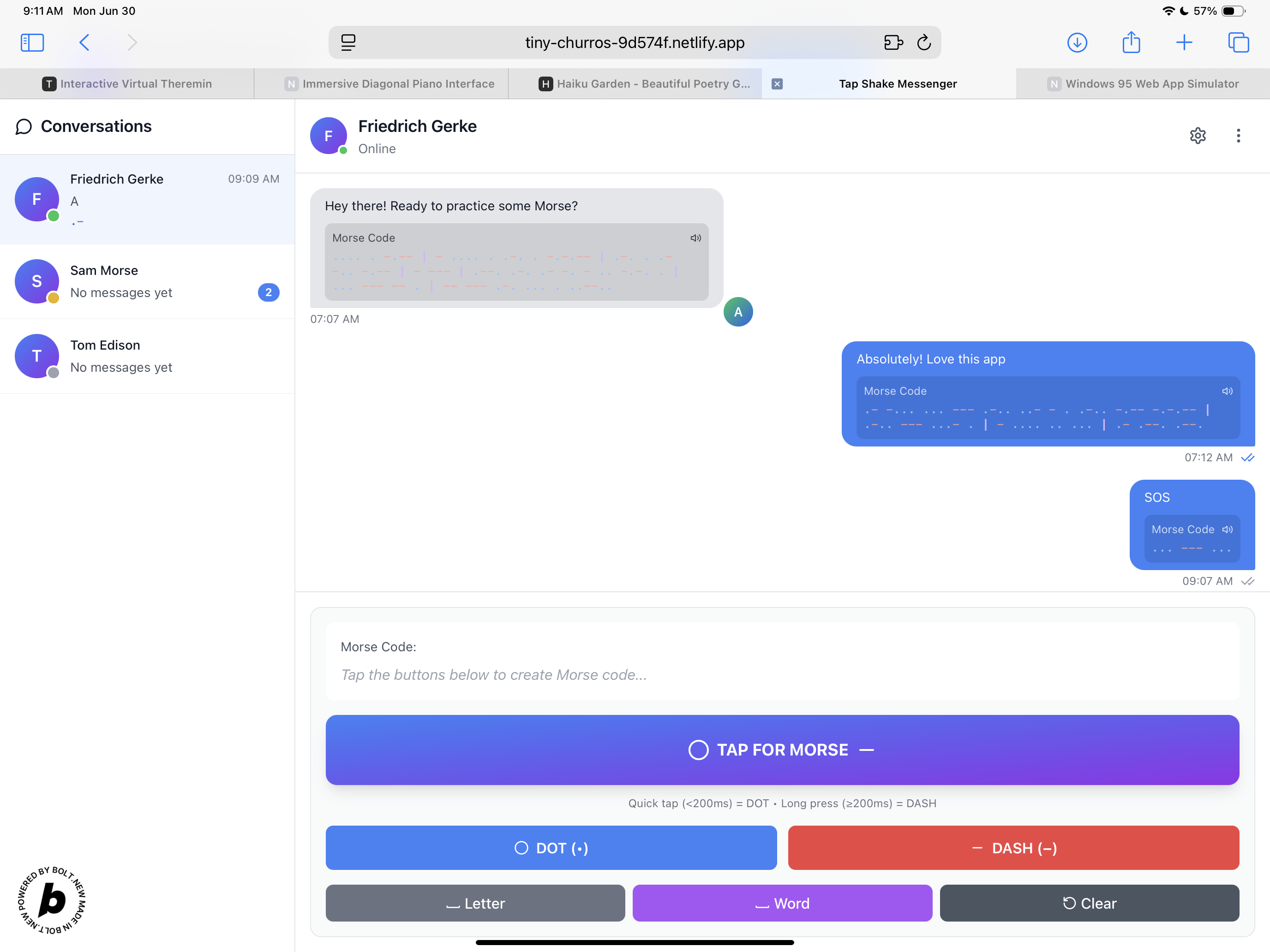Play Morse audio in Friedrich's first message

tap(695, 238)
